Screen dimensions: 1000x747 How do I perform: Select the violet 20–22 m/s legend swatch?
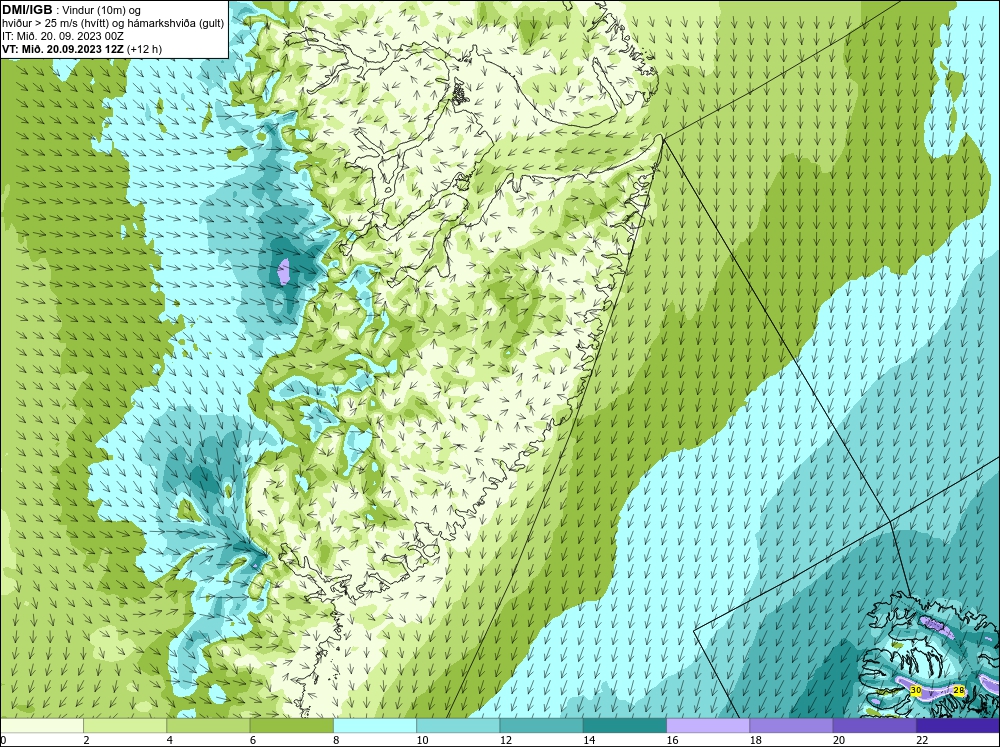tap(874, 726)
